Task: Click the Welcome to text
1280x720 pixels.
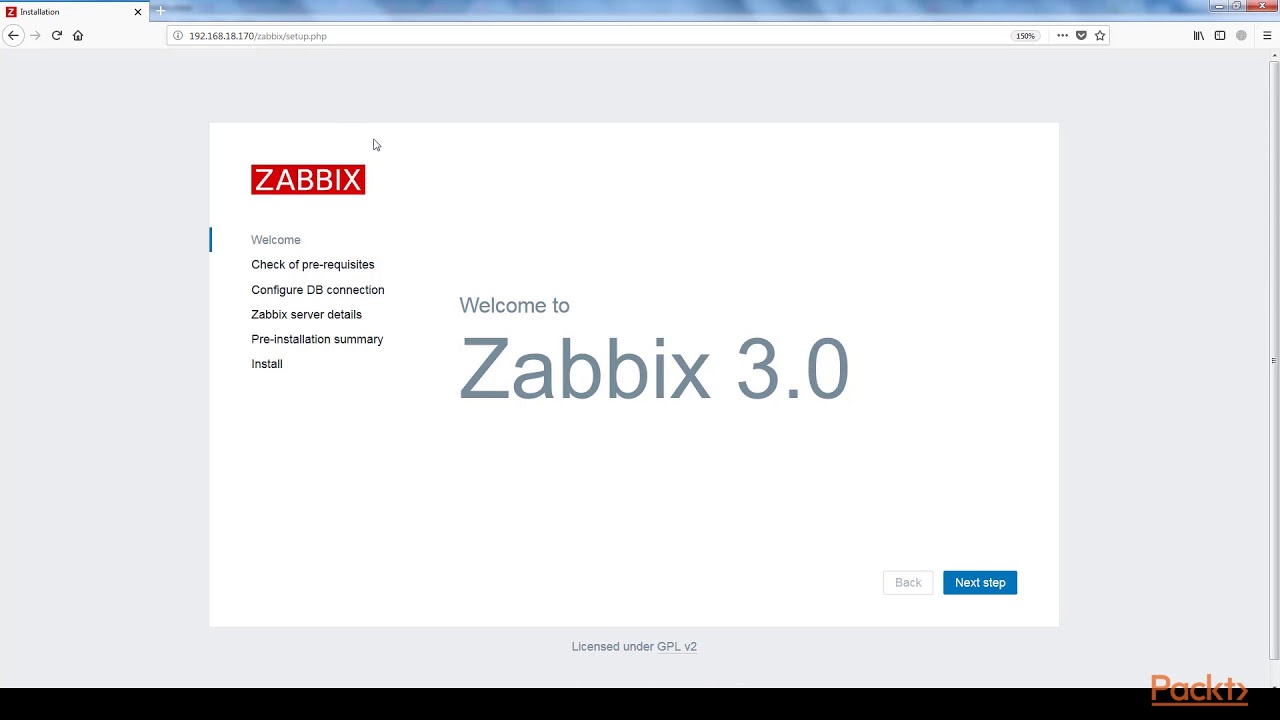Action: (514, 306)
